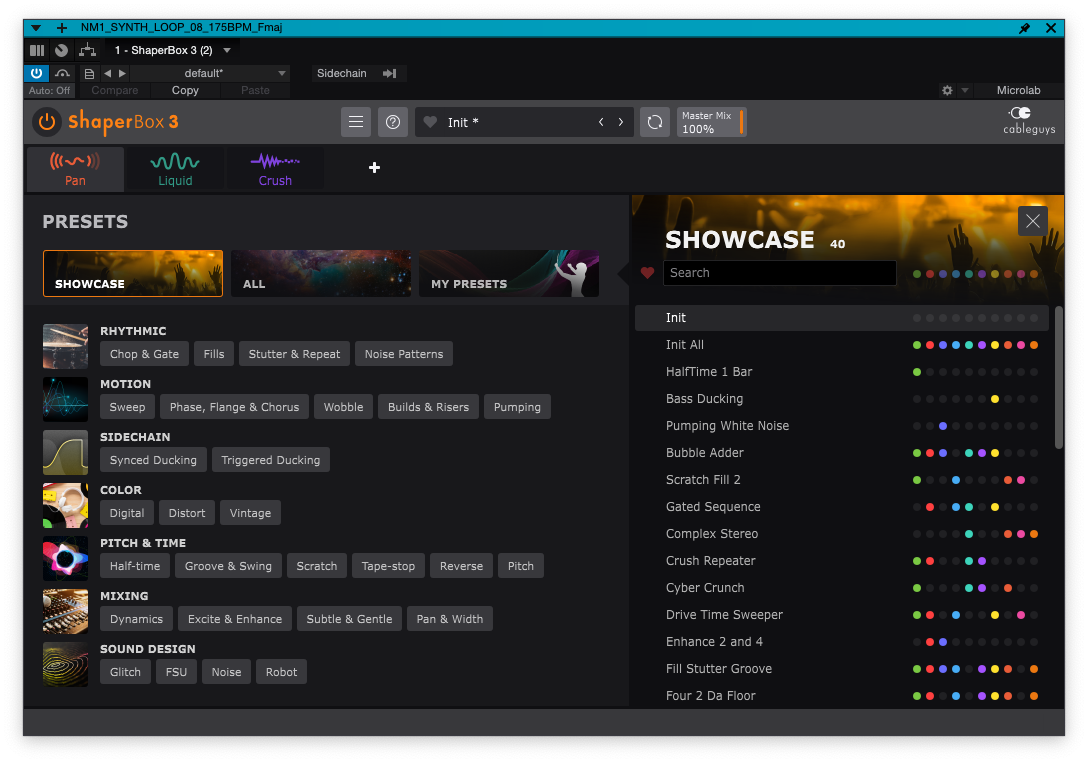
Task: Filter presets by favorites heart
Action: (647, 273)
